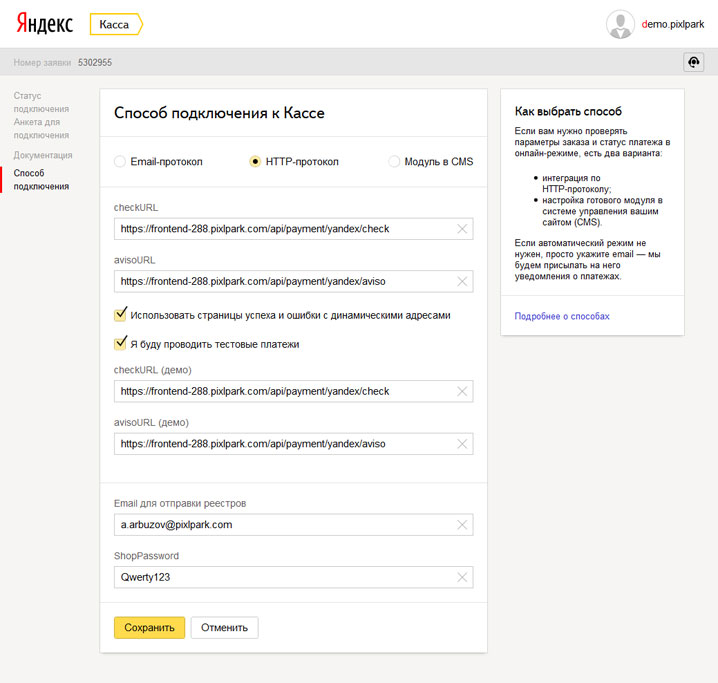Viewport: 718px width, 683px height.
Task: Clear the avisoURL field with its X icon
Action: [x=462, y=282]
